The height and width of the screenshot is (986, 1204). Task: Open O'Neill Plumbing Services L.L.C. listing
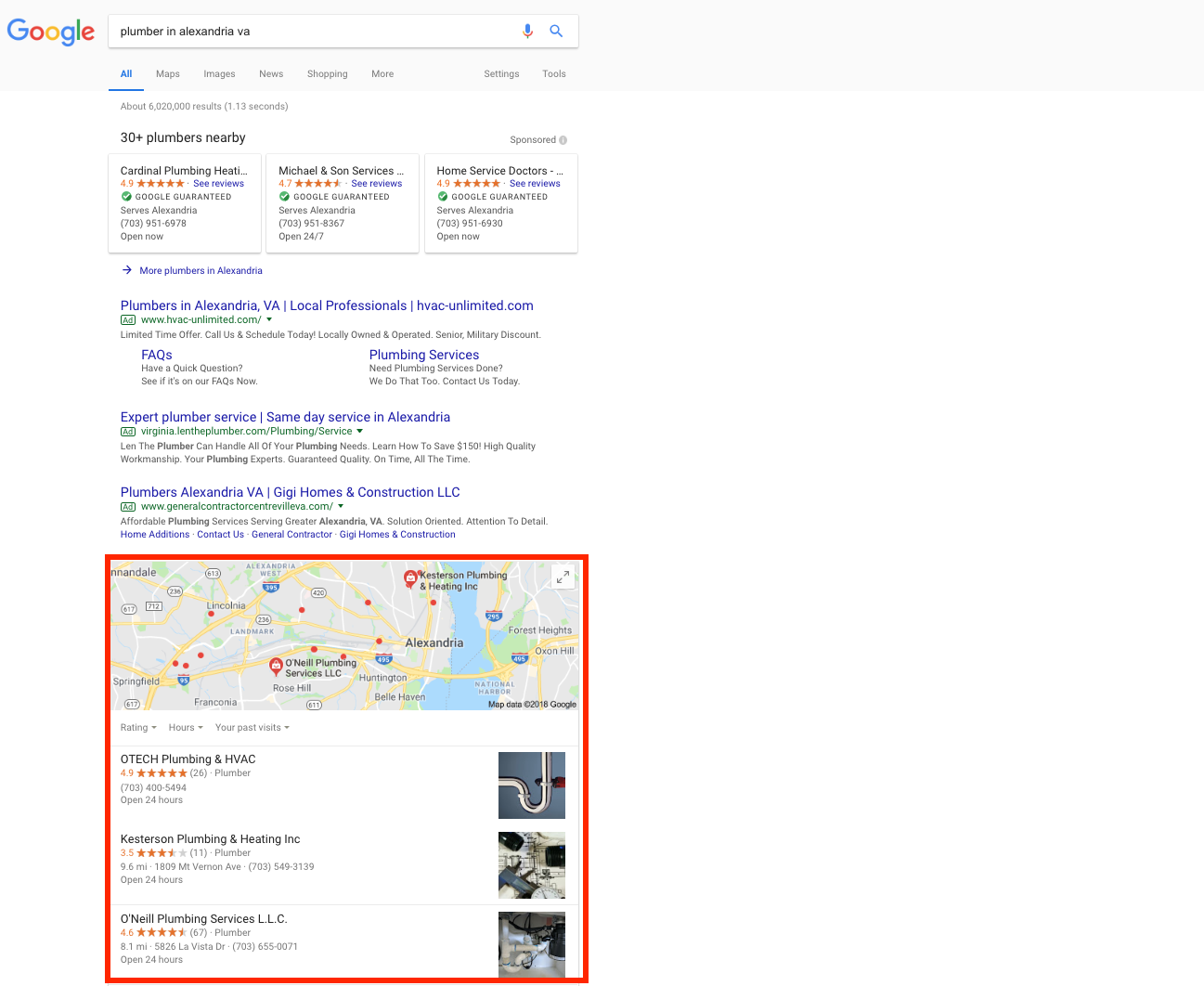coord(203,919)
